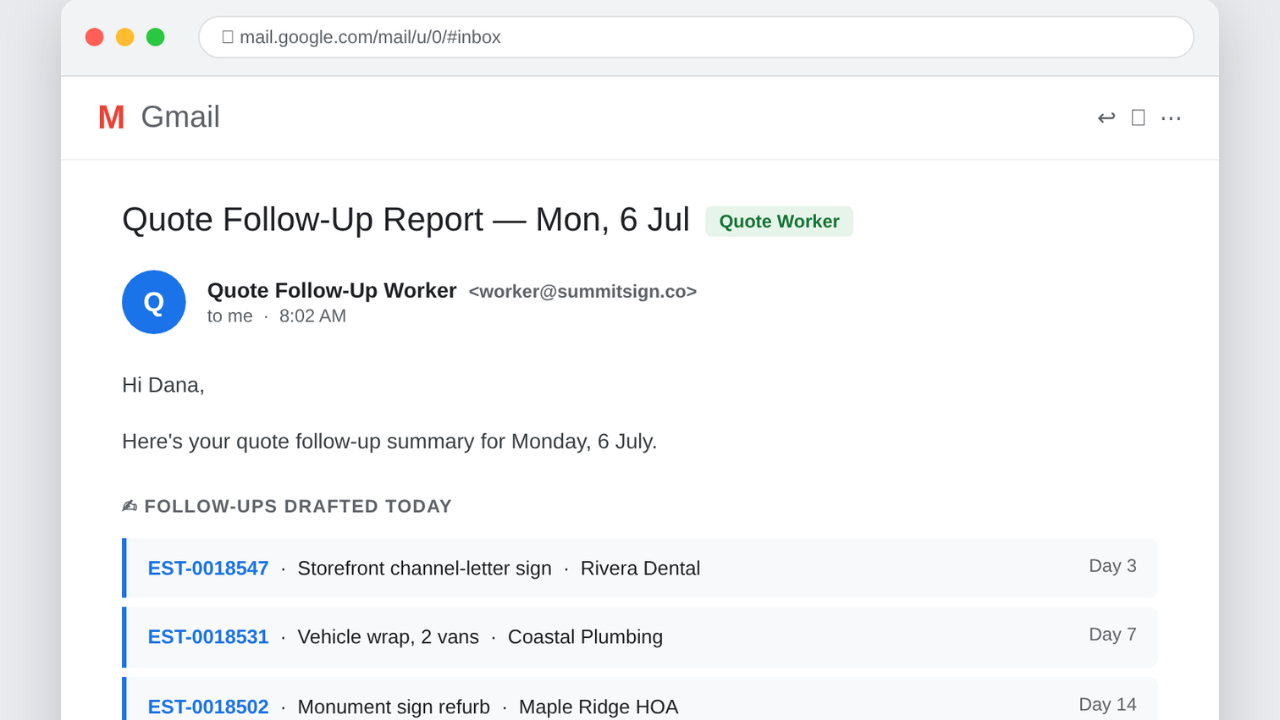Click the red Gmail M logo

coord(111,118)
